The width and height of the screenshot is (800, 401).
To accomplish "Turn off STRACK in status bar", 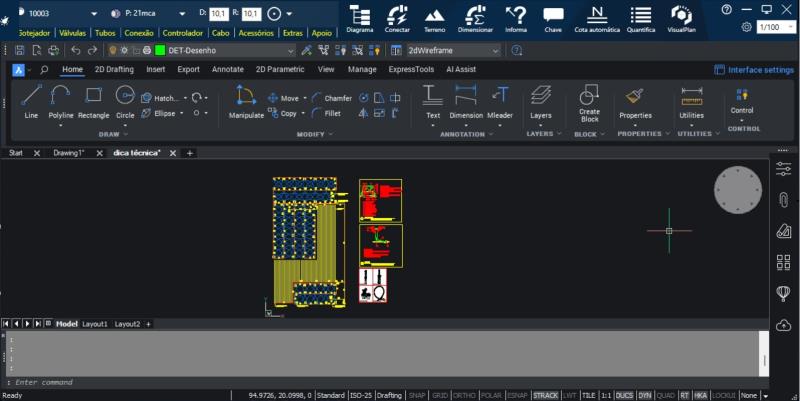I will click(545, 395).
